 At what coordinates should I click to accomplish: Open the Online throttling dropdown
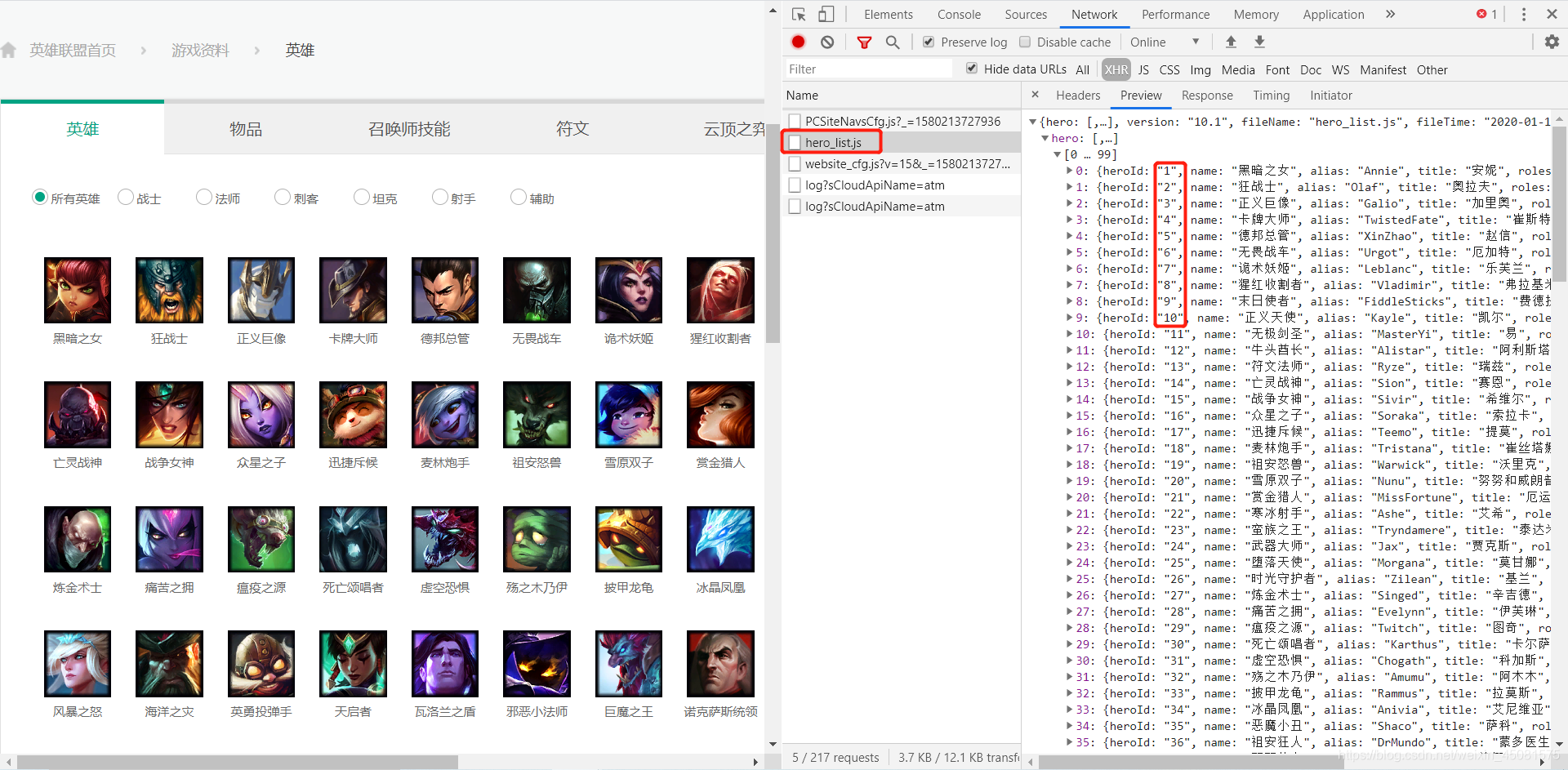click(x=1165, y=42)
